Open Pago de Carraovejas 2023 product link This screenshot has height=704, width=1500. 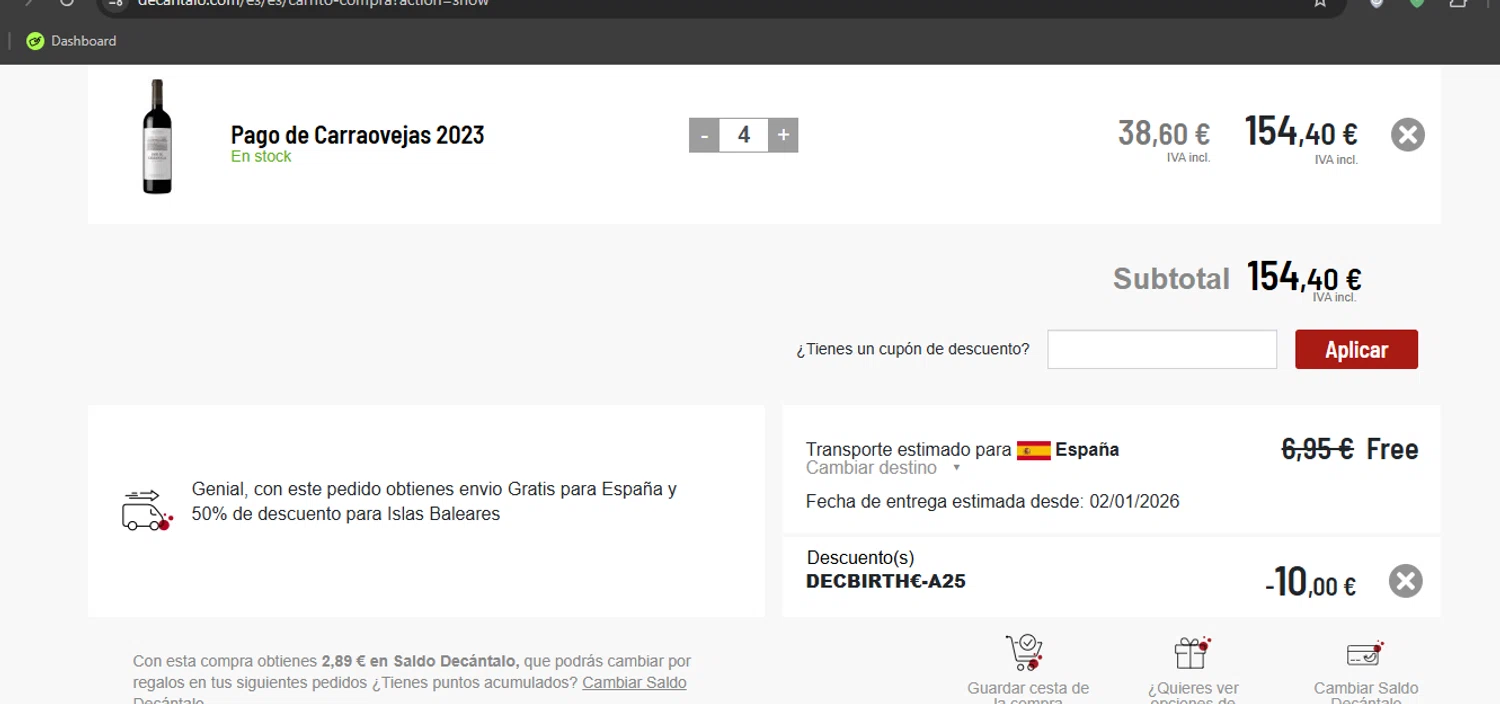357,135
